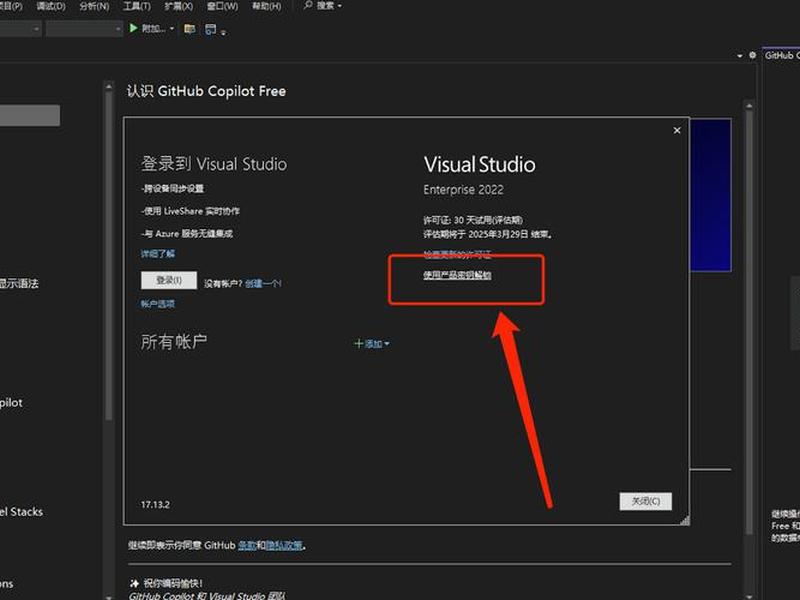Open the 分析(N) menu

(x=94, y=6)
